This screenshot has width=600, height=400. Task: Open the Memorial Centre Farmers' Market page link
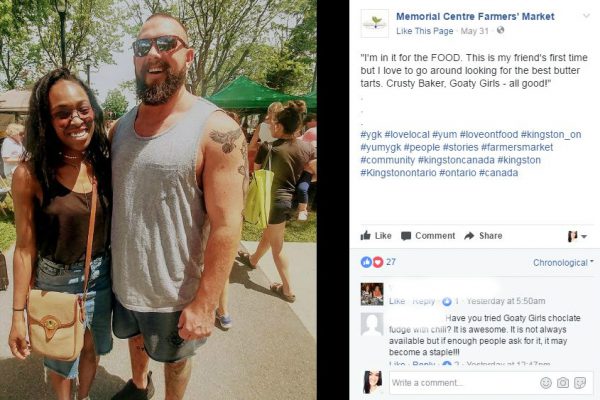[x=475, y=16]
